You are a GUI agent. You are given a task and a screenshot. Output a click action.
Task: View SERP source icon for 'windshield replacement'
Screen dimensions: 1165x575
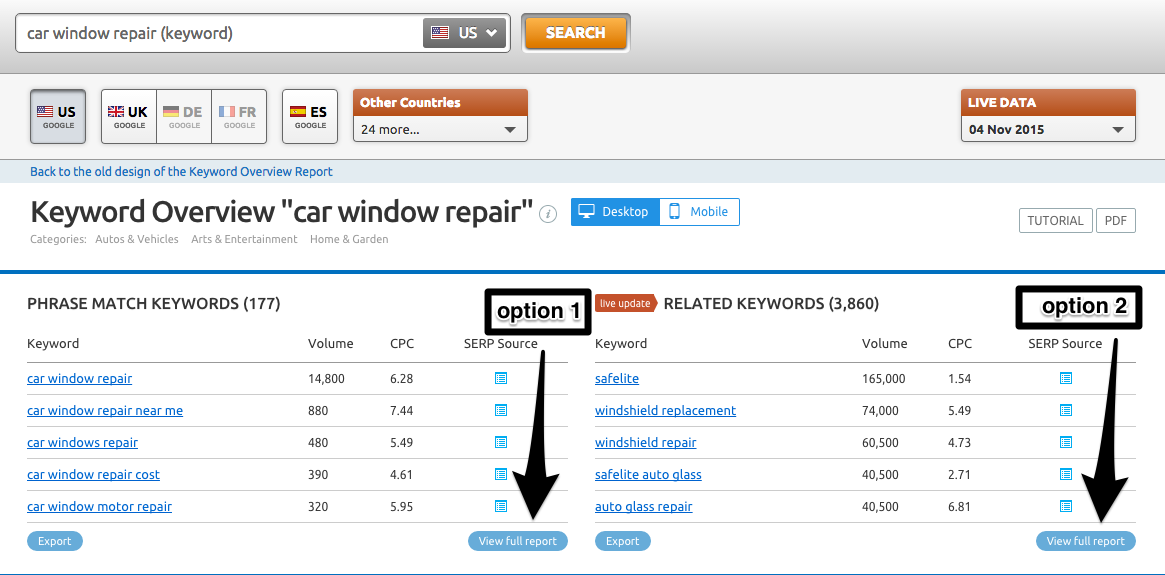point(1066,411)
